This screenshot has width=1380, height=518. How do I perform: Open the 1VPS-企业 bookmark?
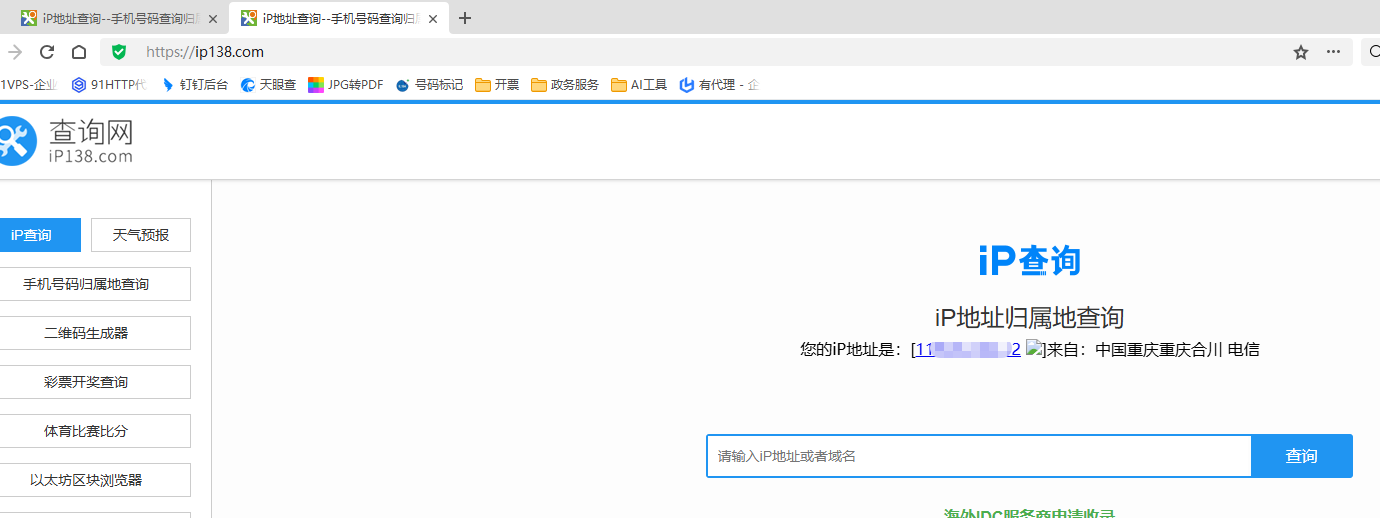point(29,85)
